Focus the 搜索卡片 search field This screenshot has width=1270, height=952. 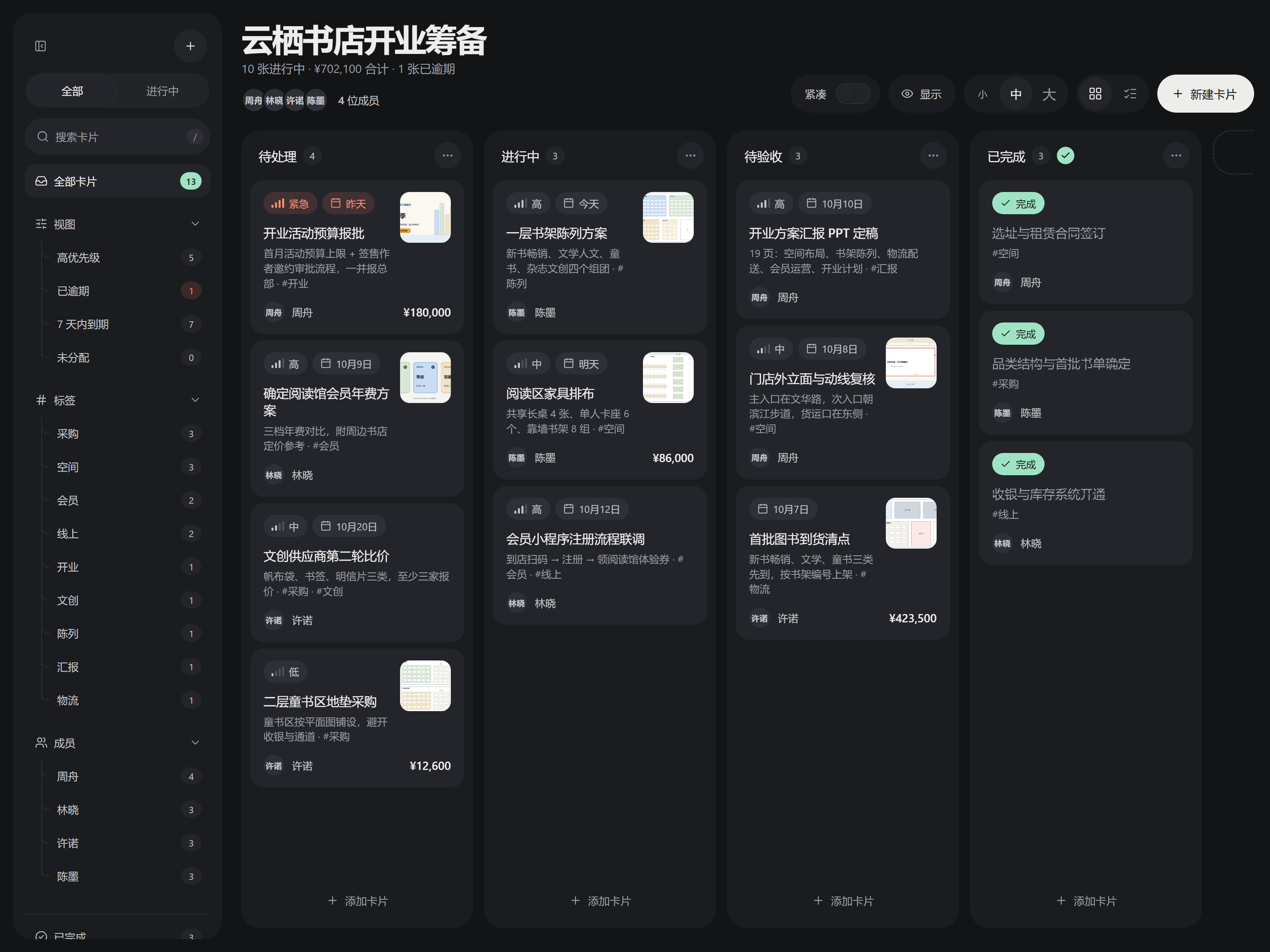point(118,136)
